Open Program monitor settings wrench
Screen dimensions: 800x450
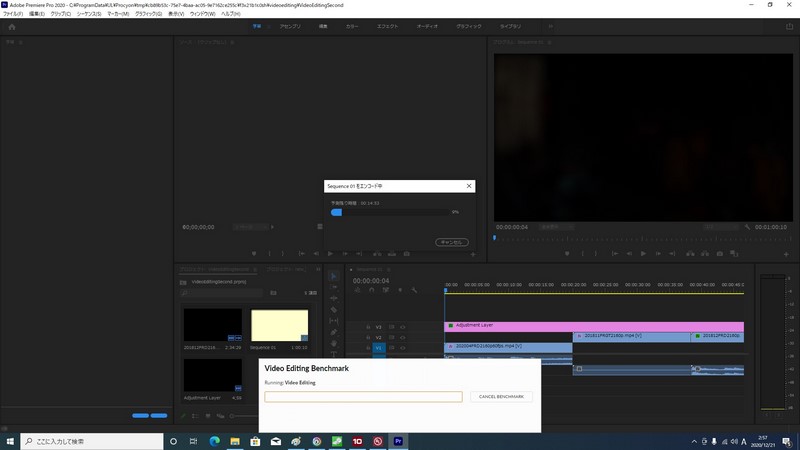click(747, 227)
